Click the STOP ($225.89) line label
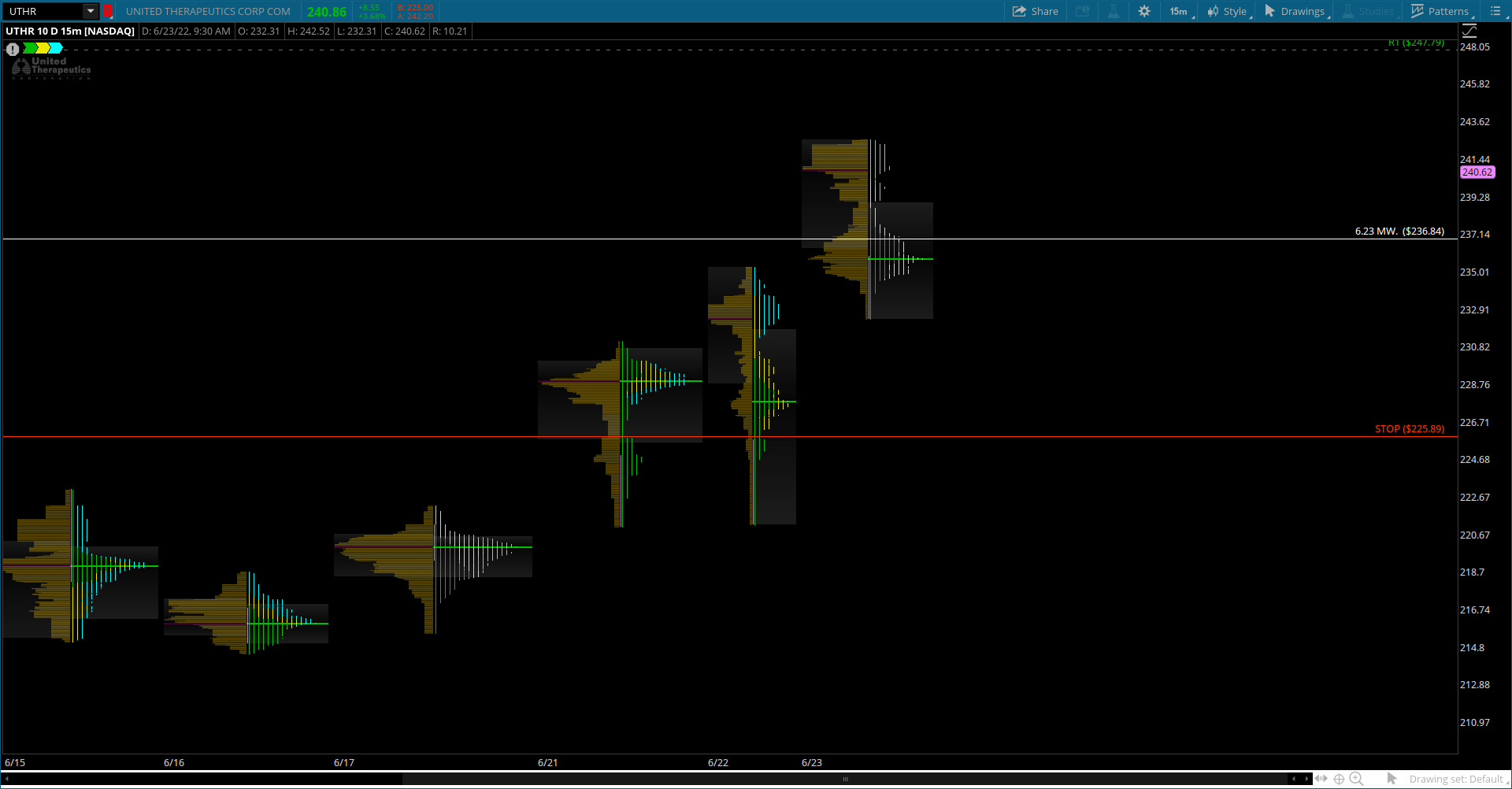The height and width of the screenshot is (789, 1512). click(1410, 428)
